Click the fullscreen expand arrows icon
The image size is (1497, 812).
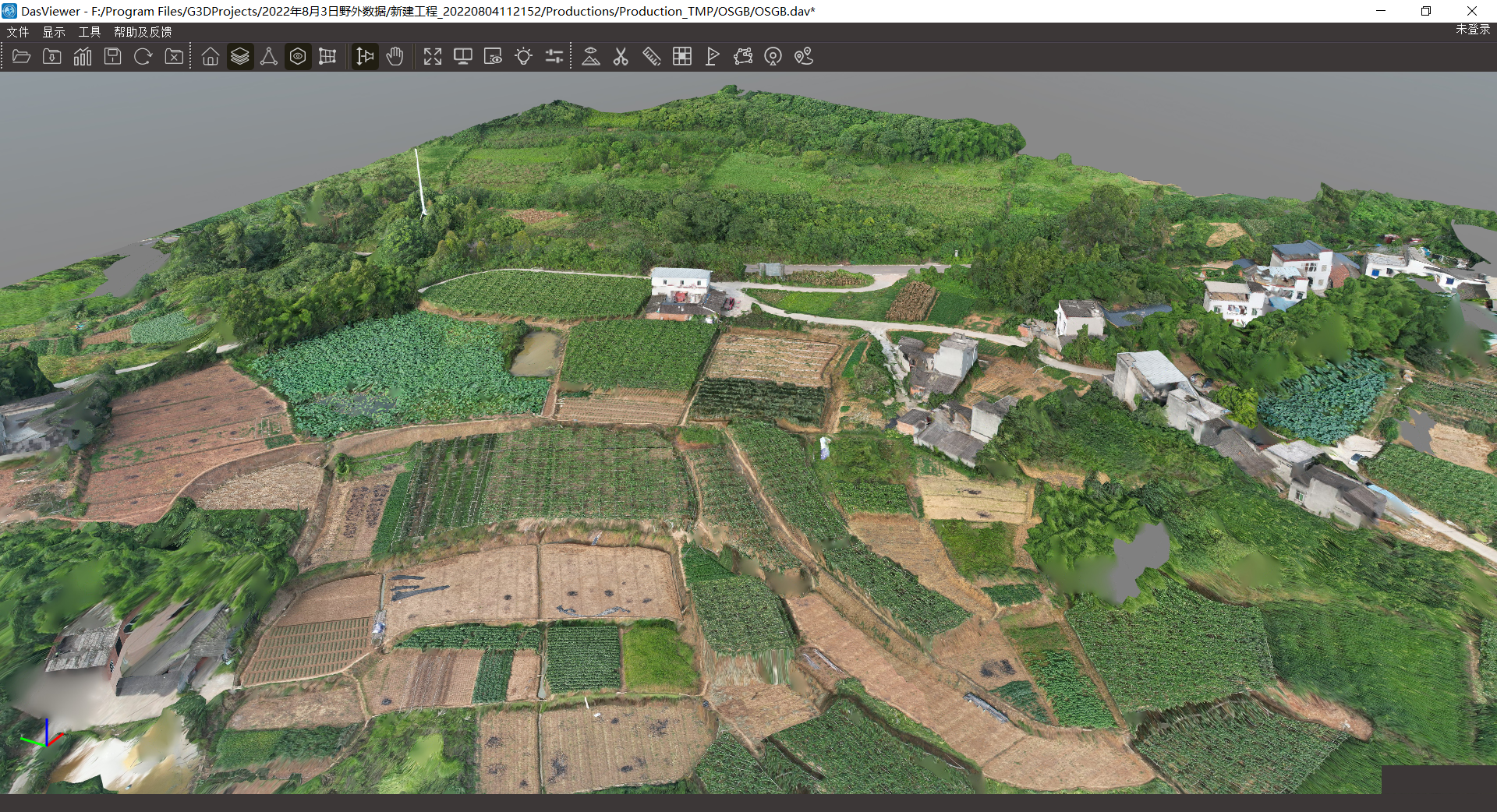click(x=433, y=56)
